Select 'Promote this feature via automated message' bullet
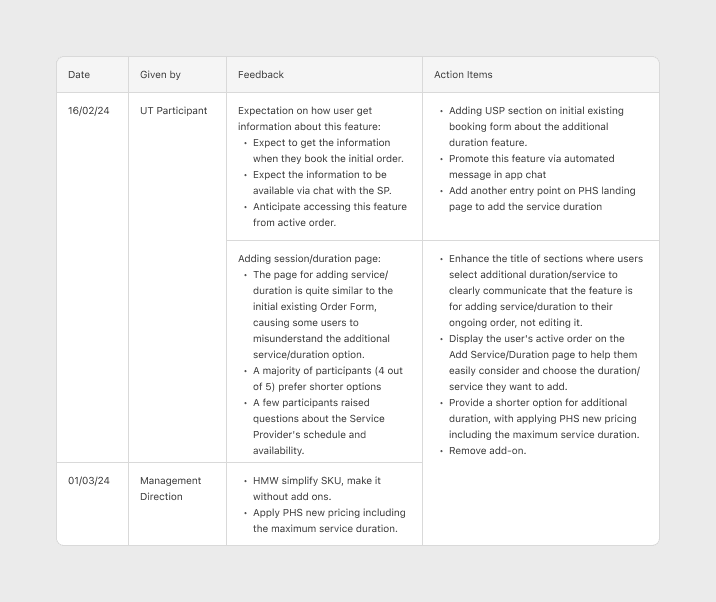Image resolution: width=716 pixels, height=602 pixels. pos(531,167)
